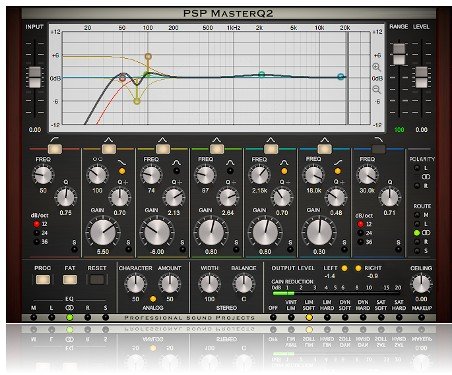Click the shelf filter type LED of the 18.0k band

[338, 171]
